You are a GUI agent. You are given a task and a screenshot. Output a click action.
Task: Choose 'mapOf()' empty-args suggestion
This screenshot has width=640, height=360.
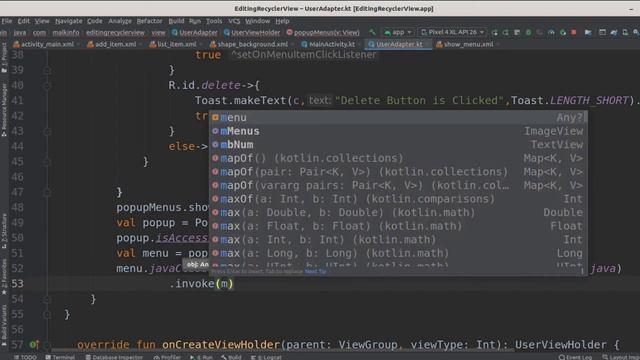398,158
